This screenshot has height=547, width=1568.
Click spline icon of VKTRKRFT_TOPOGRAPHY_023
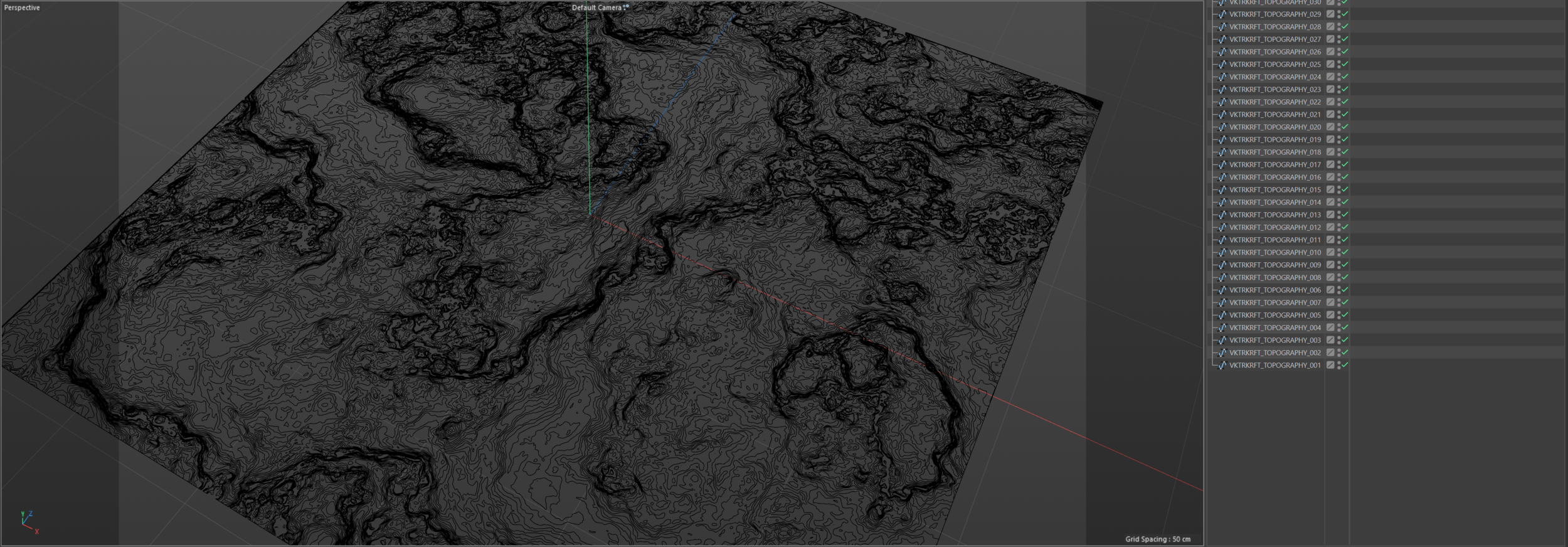pos(1222,90)
